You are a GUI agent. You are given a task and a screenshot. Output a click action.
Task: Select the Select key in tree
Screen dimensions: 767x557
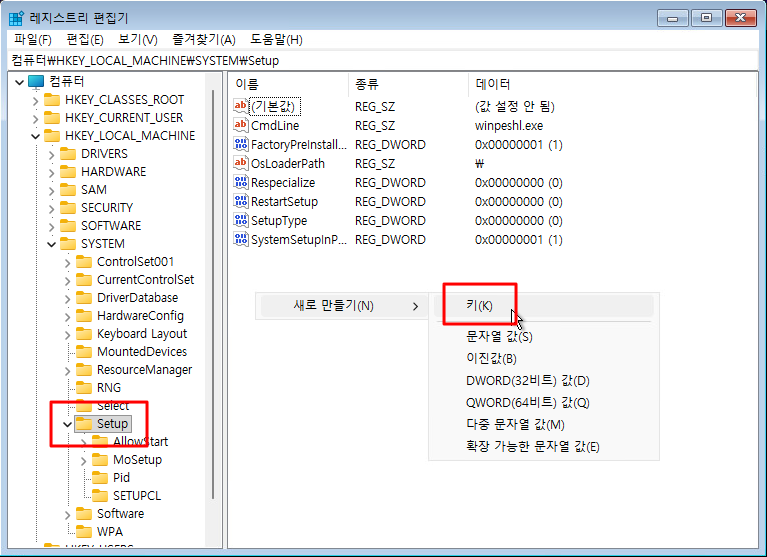click(113, 405)
